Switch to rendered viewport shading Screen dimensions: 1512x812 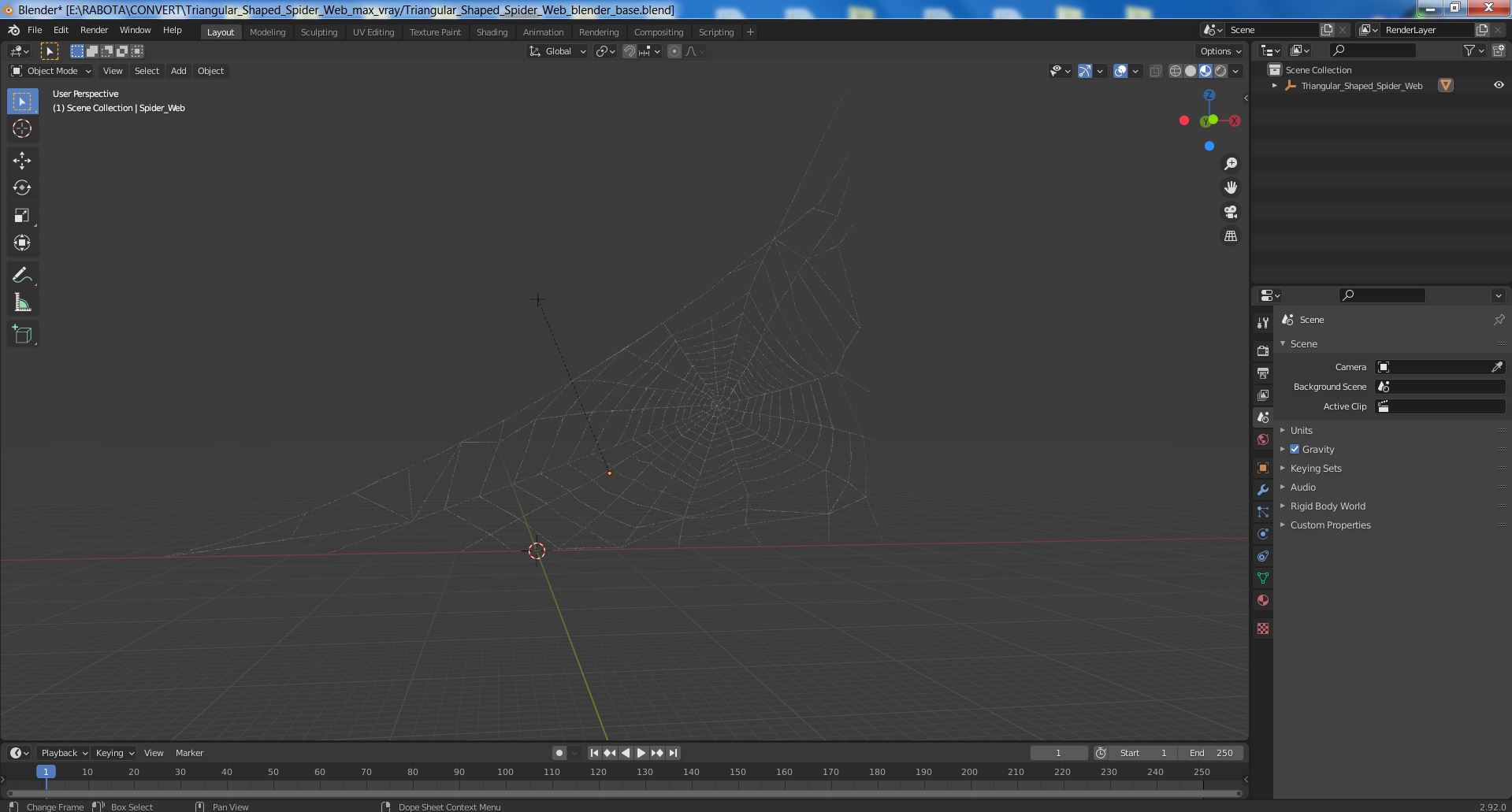1220,71
